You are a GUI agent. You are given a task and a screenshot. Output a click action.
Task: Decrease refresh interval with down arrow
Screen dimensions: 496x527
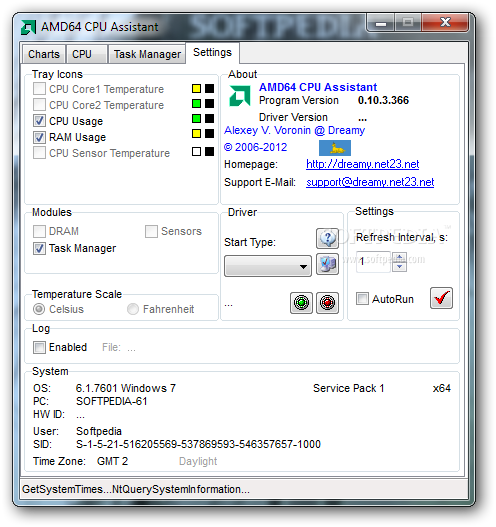[x=399, y=267]
